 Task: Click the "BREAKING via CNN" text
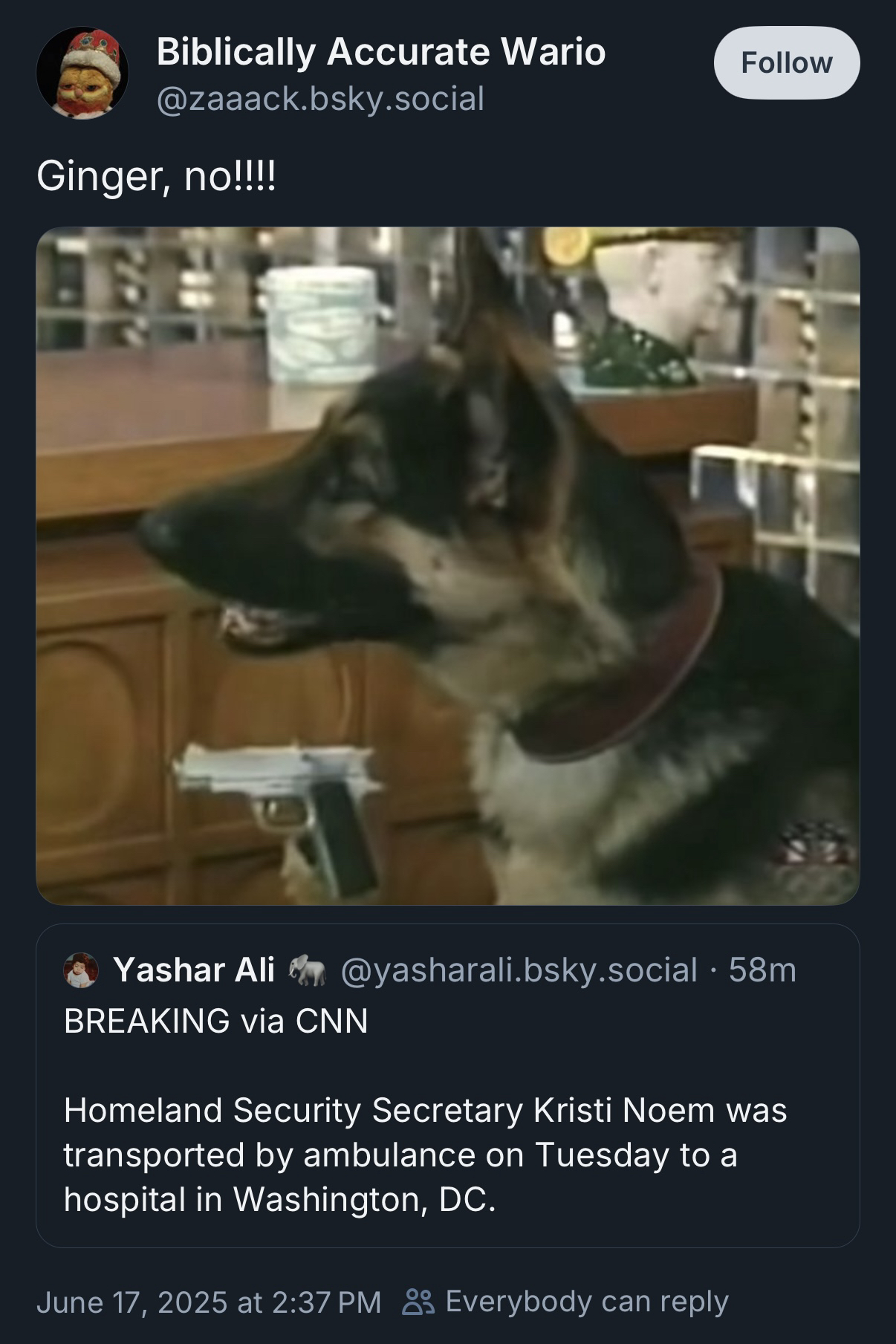click(215, 1021)
